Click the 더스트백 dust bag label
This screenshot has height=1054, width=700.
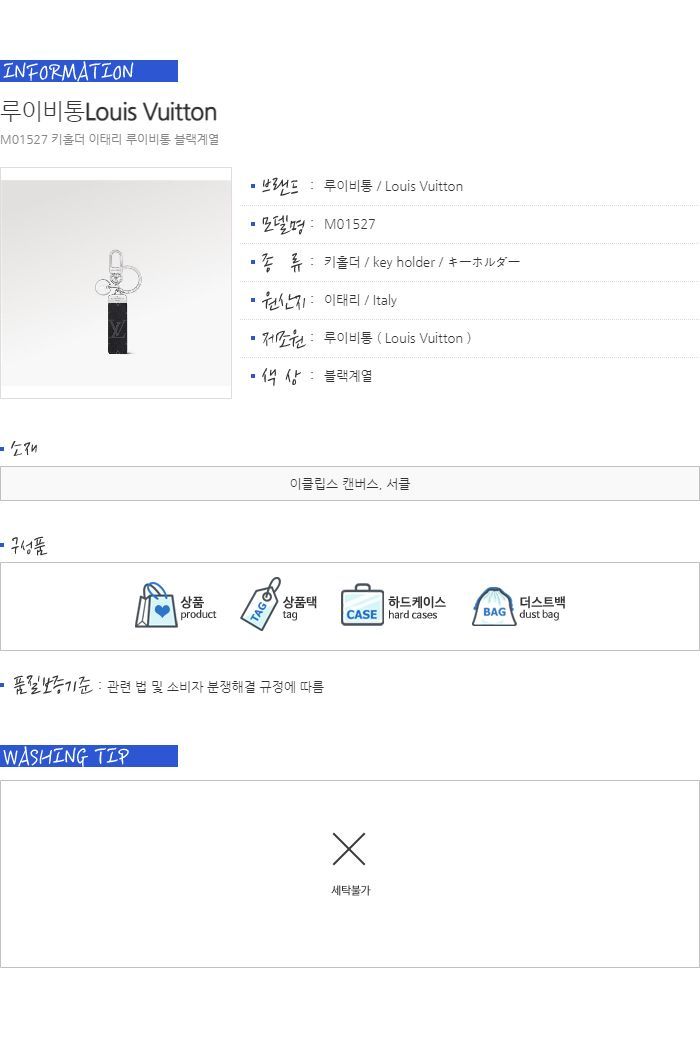pos(542,608)
